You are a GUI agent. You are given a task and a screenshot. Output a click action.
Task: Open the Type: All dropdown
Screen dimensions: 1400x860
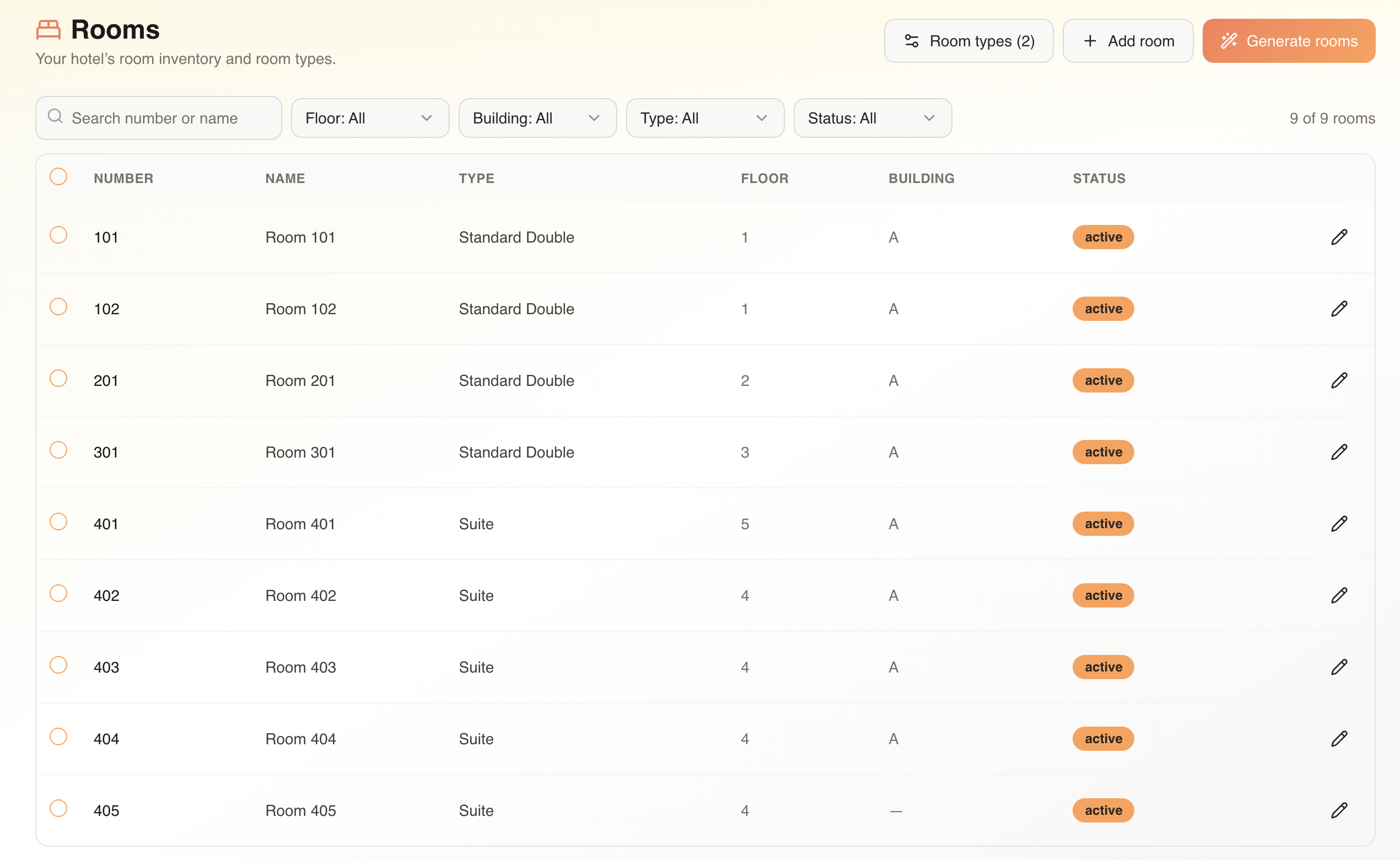(705, 119)
